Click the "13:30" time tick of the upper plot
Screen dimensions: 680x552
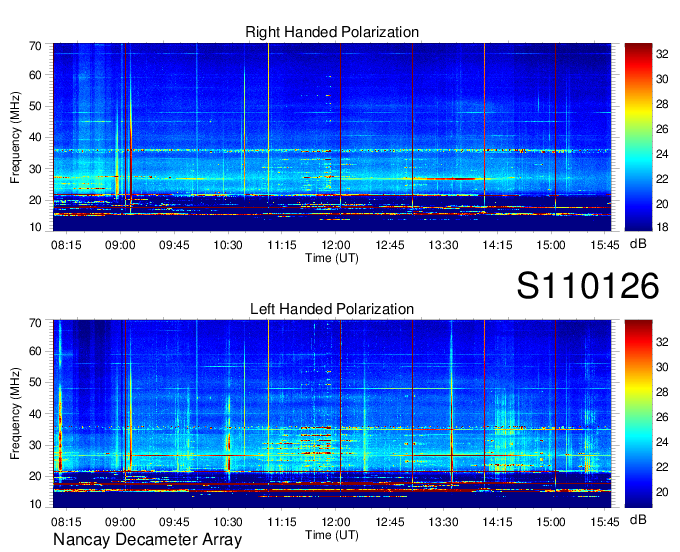coord(443,245)
